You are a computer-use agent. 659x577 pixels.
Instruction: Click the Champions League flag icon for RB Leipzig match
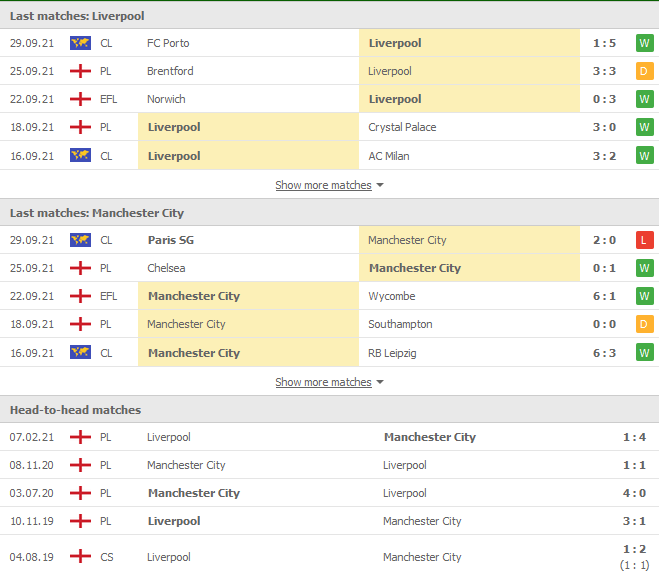tap(80, 353)
